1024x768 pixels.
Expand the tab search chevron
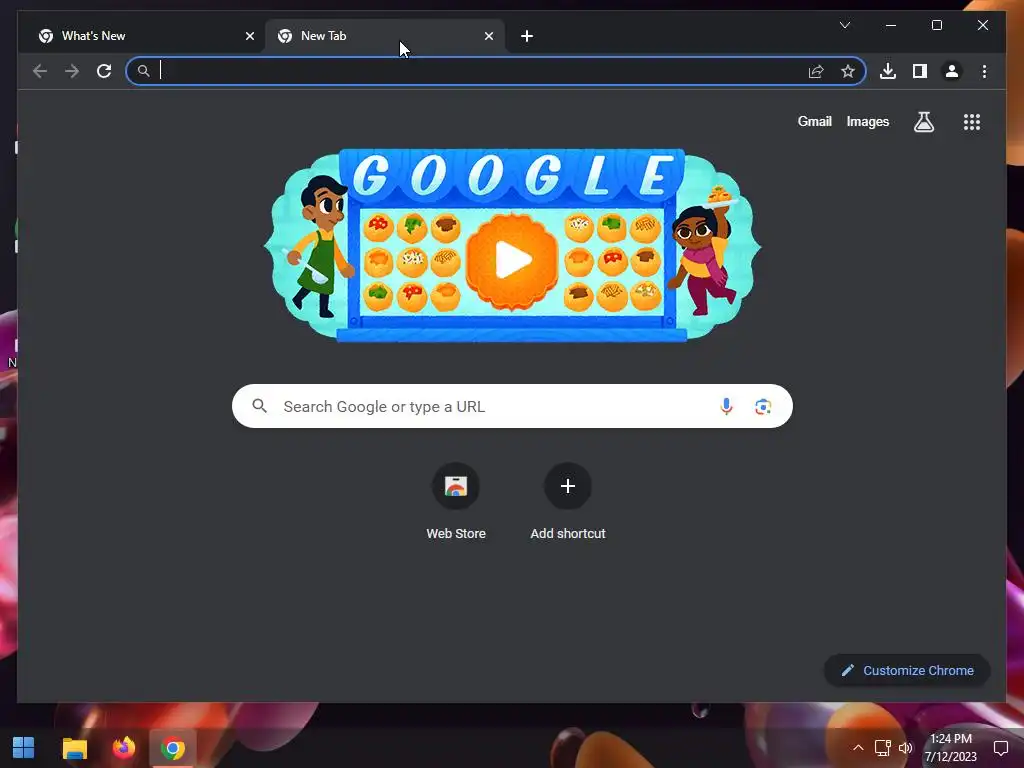(844, 25)
